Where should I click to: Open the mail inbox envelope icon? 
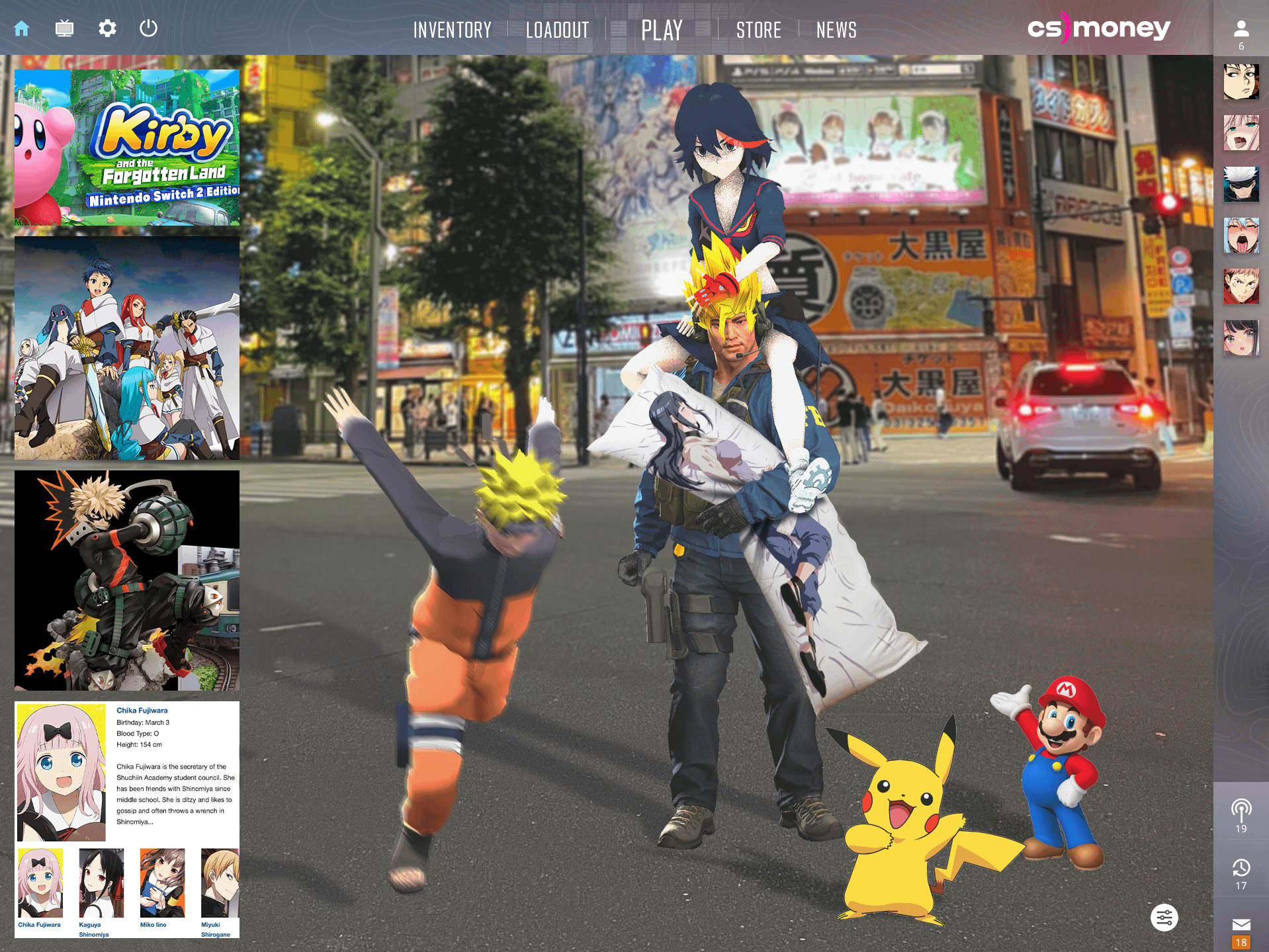[x=1241, y=924]
